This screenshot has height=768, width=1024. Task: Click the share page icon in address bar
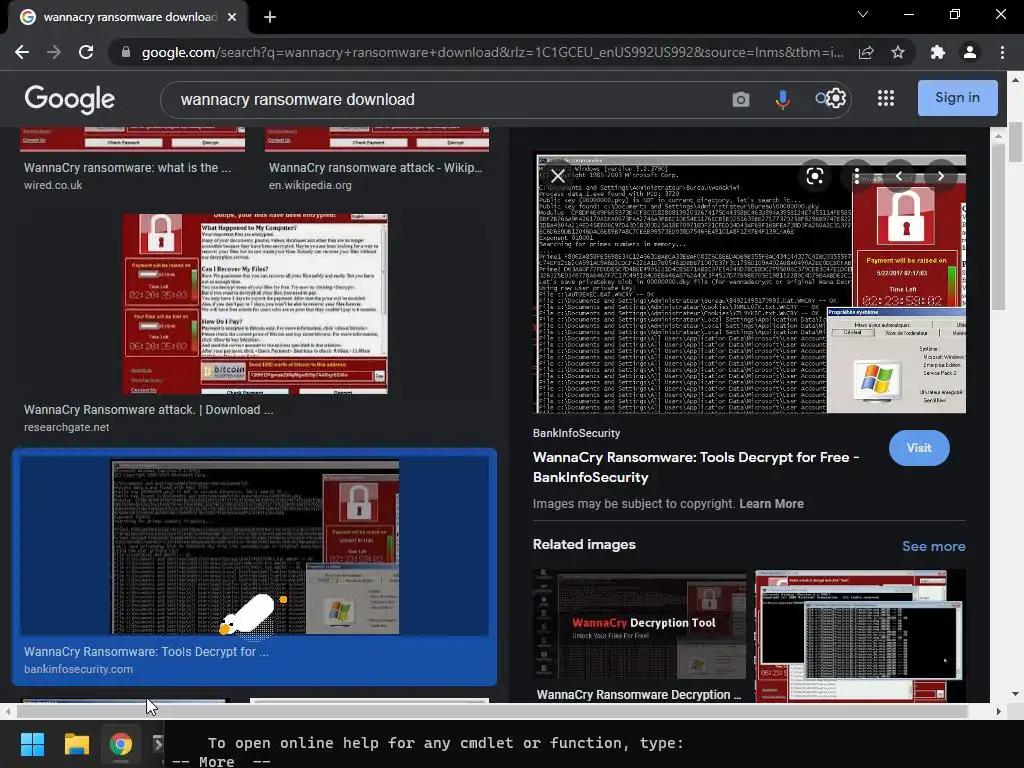click(866, 52)
